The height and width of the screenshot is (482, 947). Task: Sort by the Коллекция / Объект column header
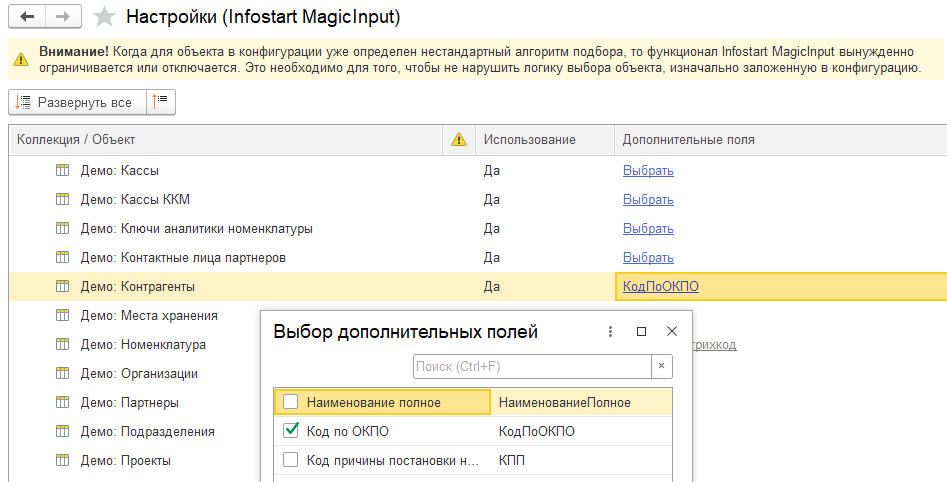(76, 140)
